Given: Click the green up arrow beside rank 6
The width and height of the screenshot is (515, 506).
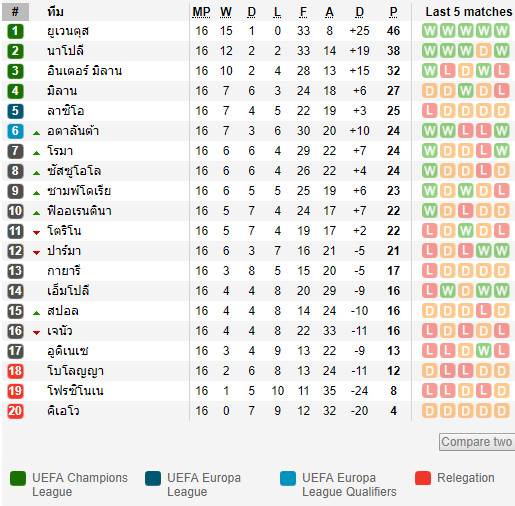Looking at the screenshot, I should tap(37, 133).
